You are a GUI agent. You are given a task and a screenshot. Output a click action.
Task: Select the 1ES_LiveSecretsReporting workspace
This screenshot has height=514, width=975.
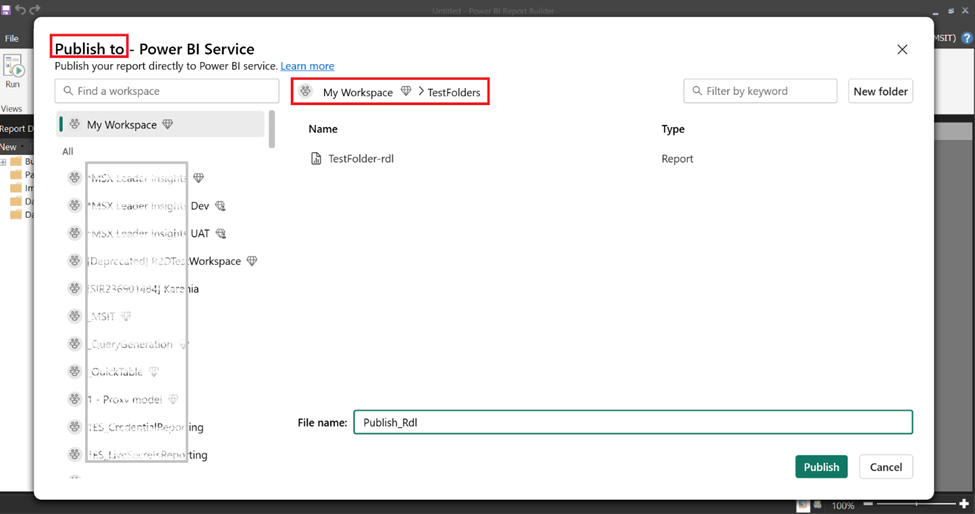tap(147, 455)
